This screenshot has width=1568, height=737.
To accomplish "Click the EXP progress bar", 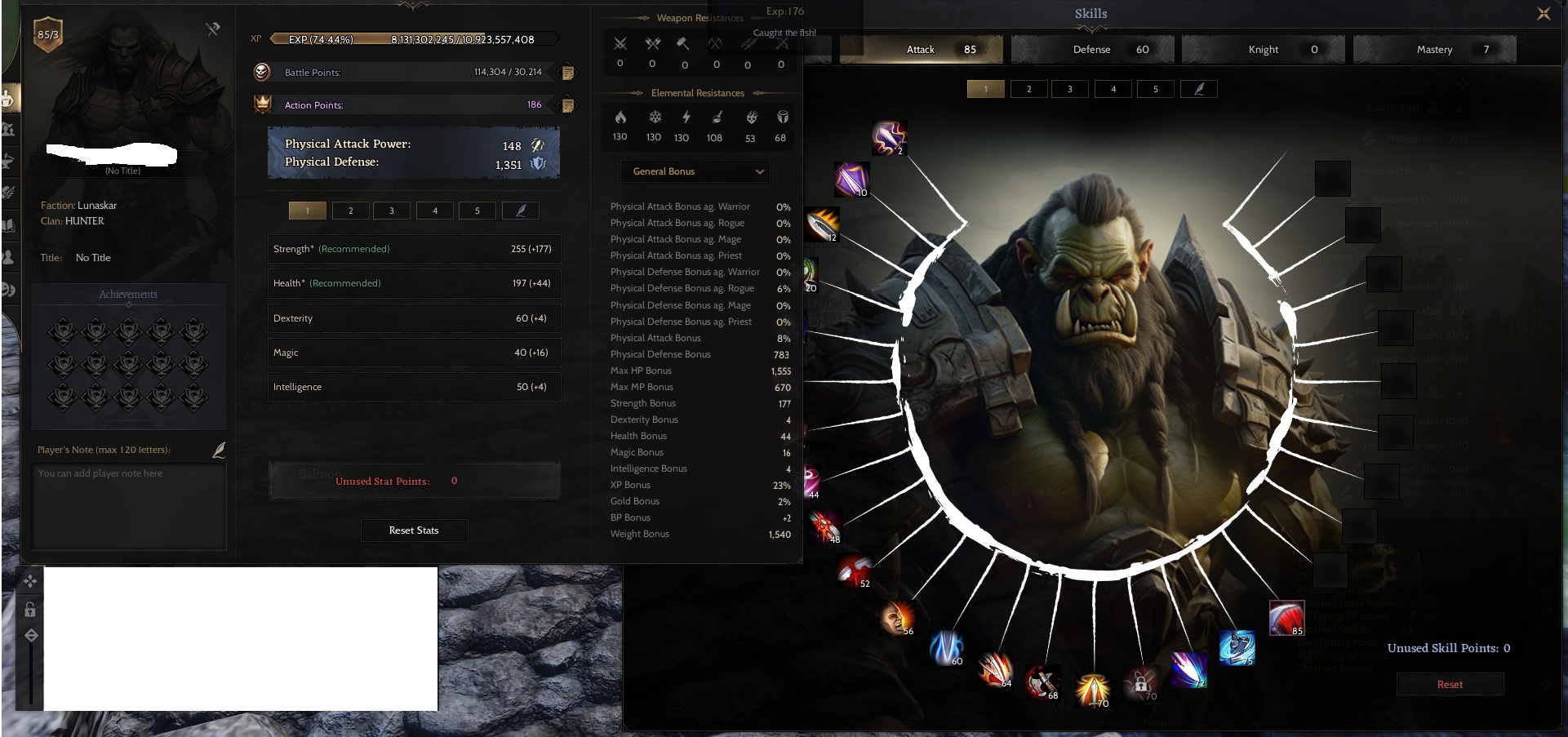I will 414,39.
